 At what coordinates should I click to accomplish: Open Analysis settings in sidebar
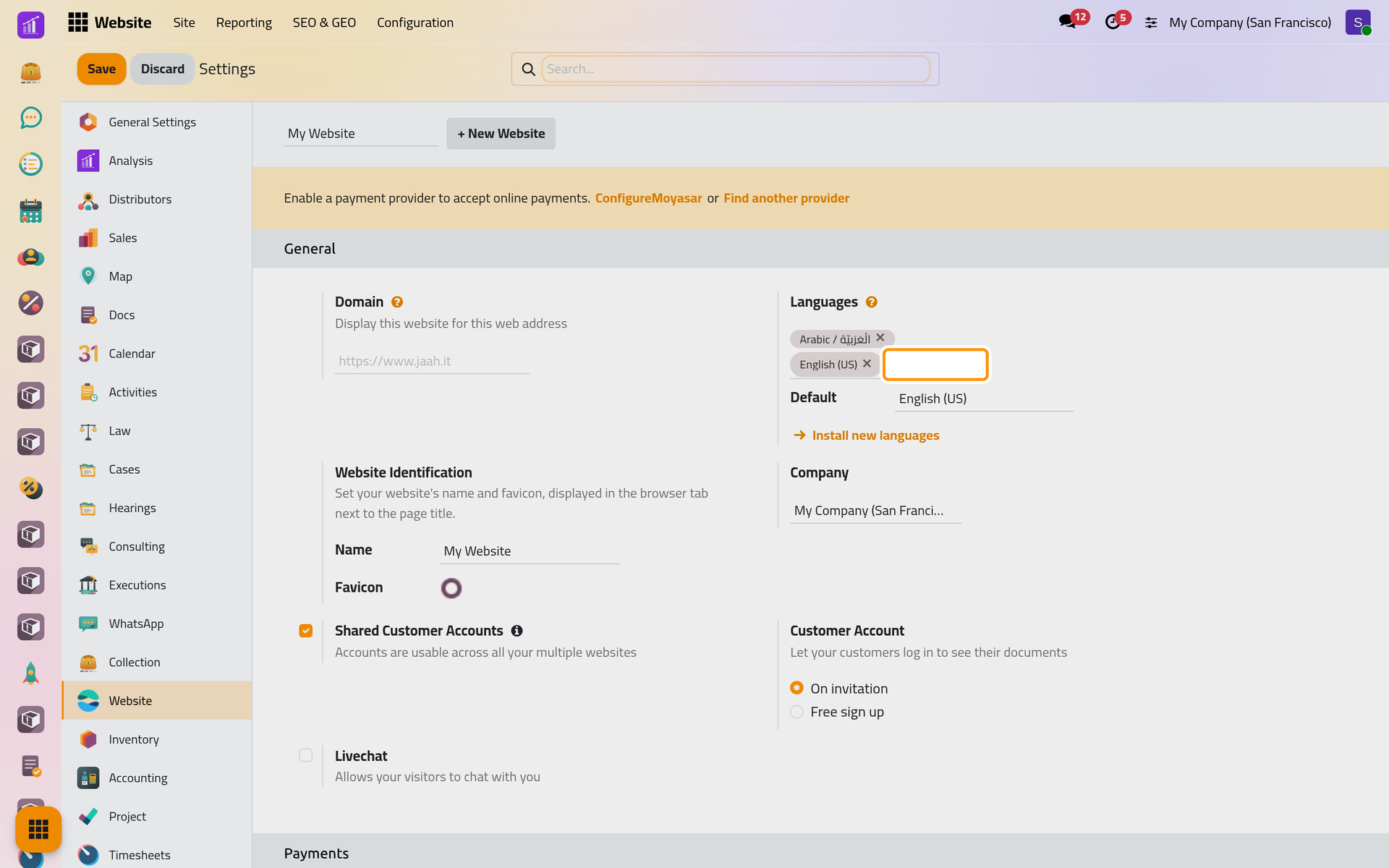tap(157, 161)
